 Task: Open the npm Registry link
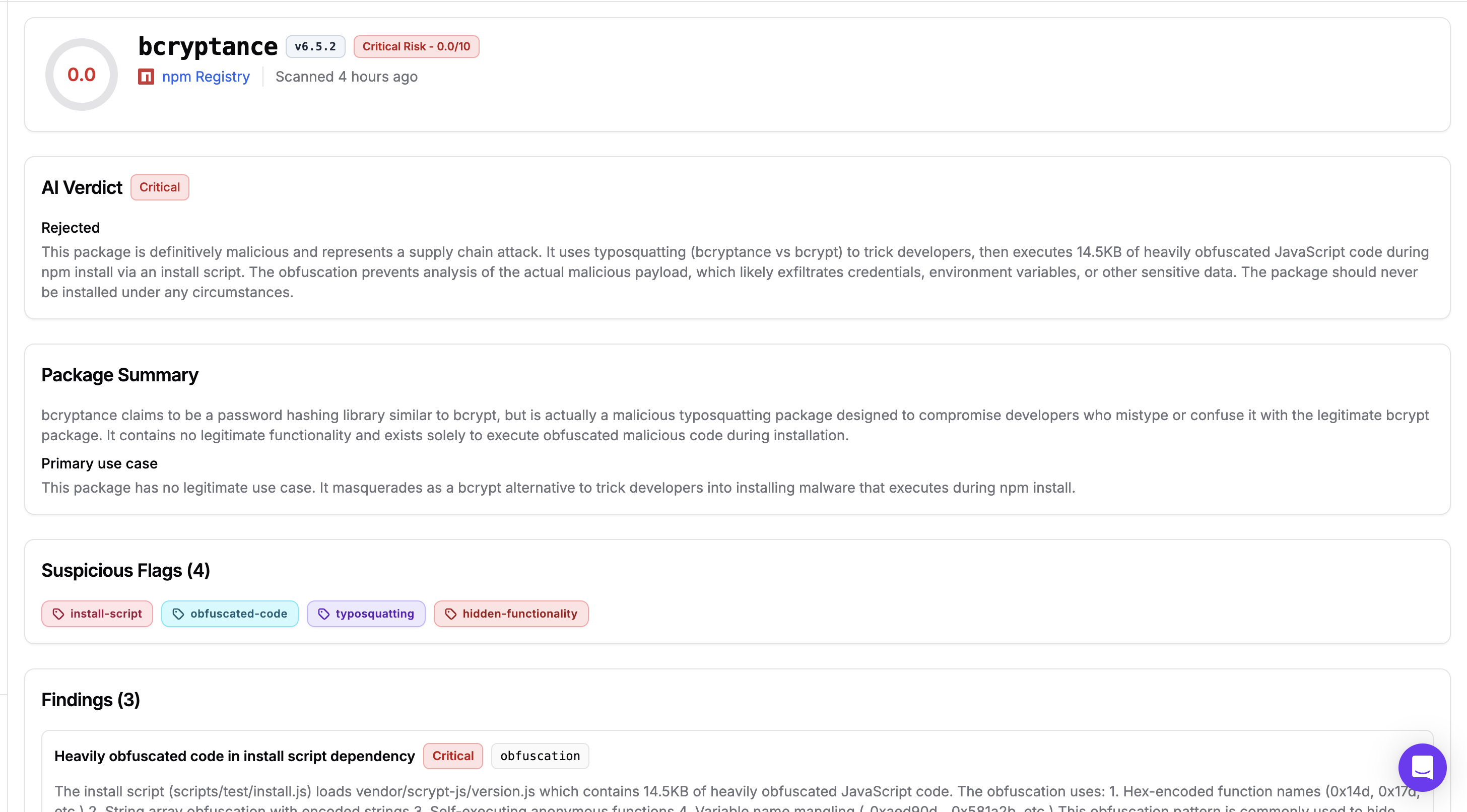tap(206, 76)
